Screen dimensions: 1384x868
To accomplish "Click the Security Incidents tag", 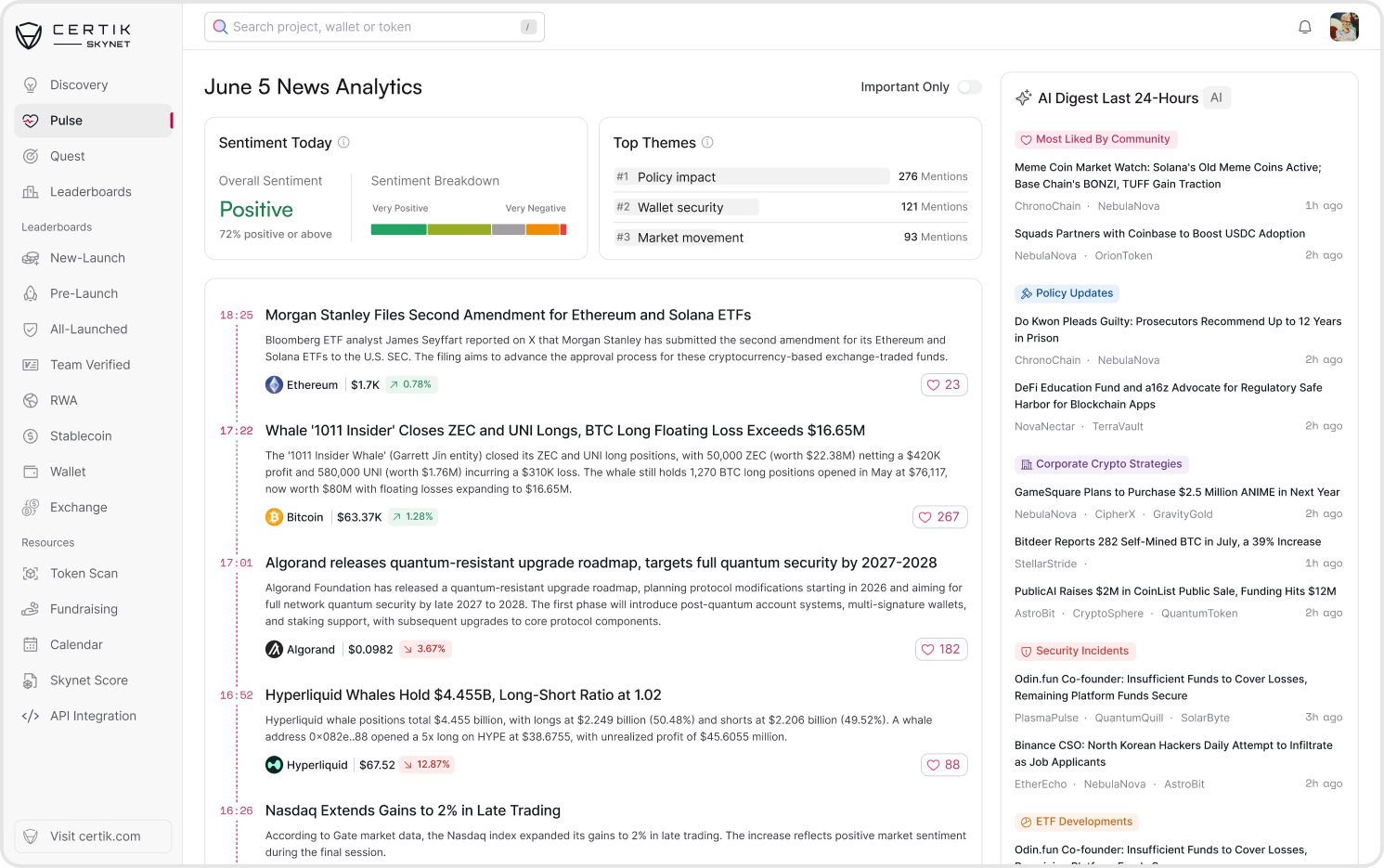I will coord(1075,651).
